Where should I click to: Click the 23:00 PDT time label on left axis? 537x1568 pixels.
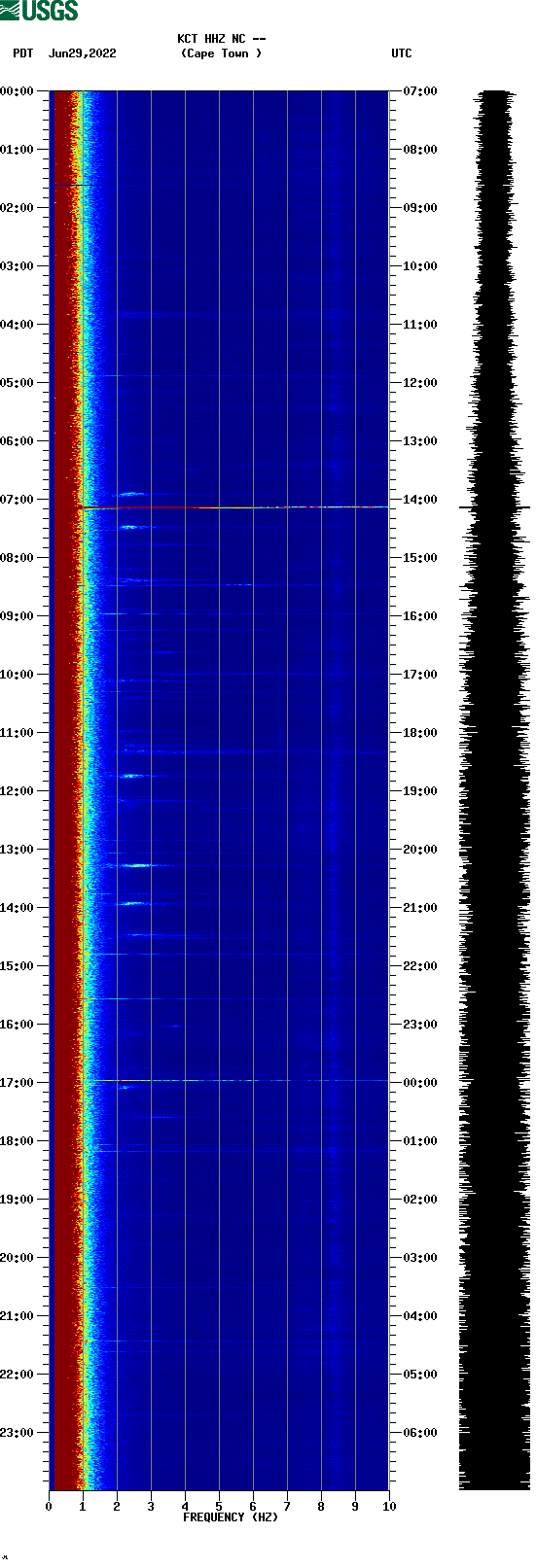tap(18, 1433)
